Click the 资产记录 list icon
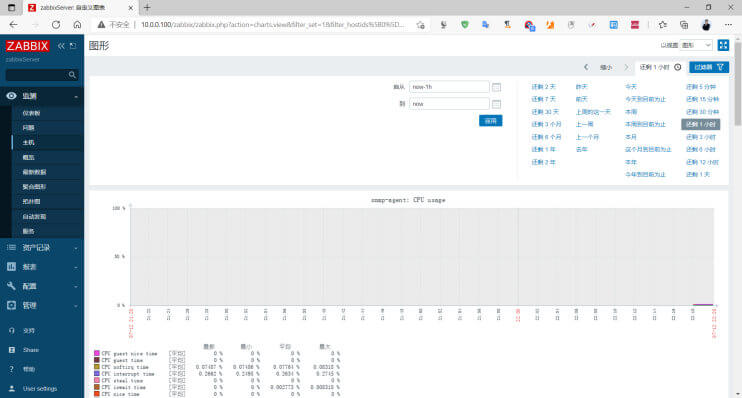The width and height of the screenshot is (742, 398). [11, 248]
